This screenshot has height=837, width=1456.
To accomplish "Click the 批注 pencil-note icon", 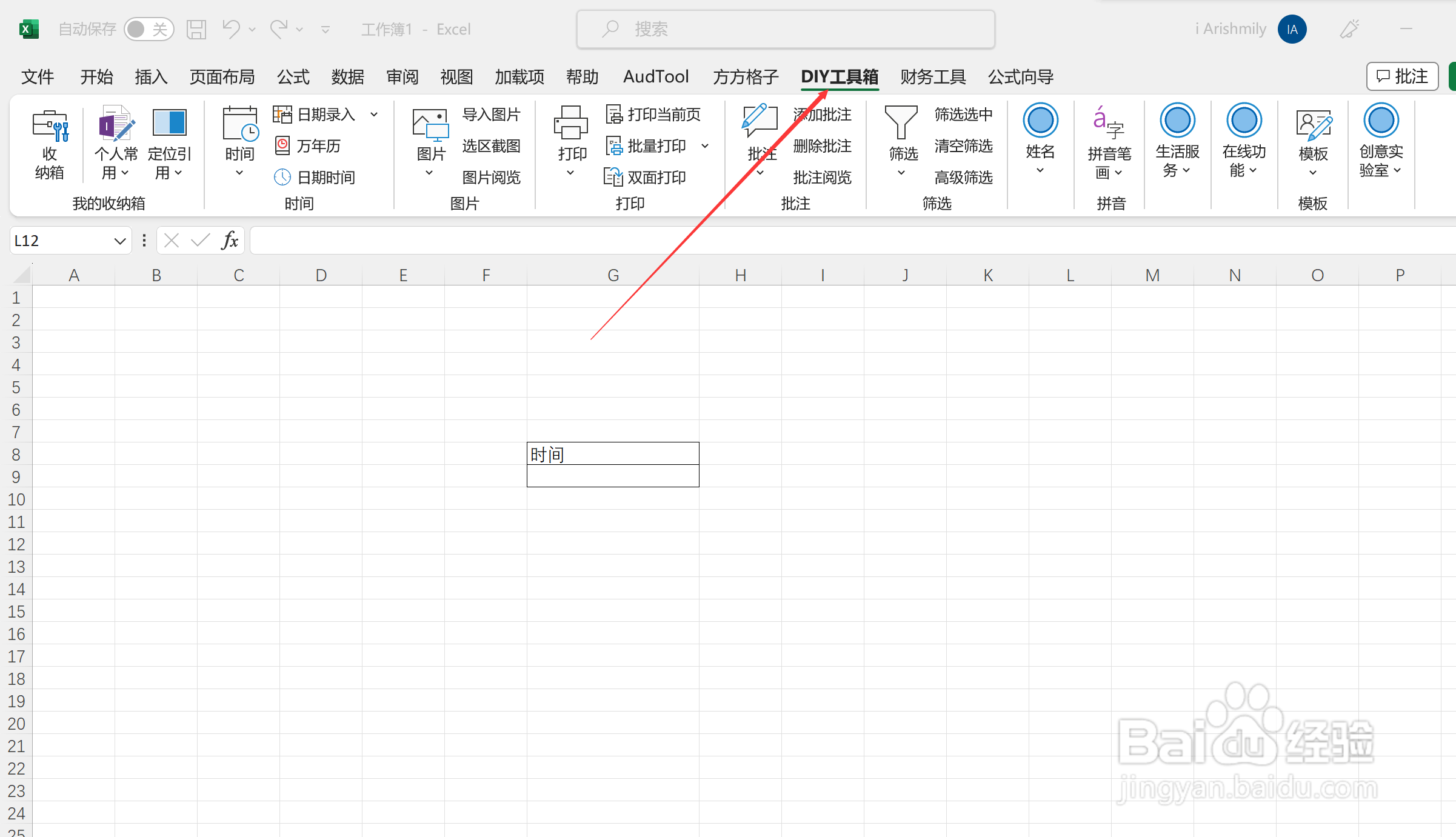I will (x=760, y=121).
